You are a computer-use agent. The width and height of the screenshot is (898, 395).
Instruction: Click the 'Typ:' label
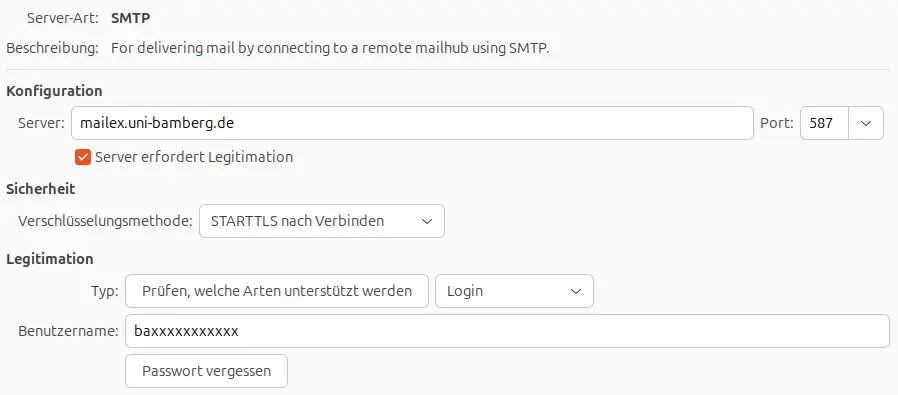[x=105, y=291]
